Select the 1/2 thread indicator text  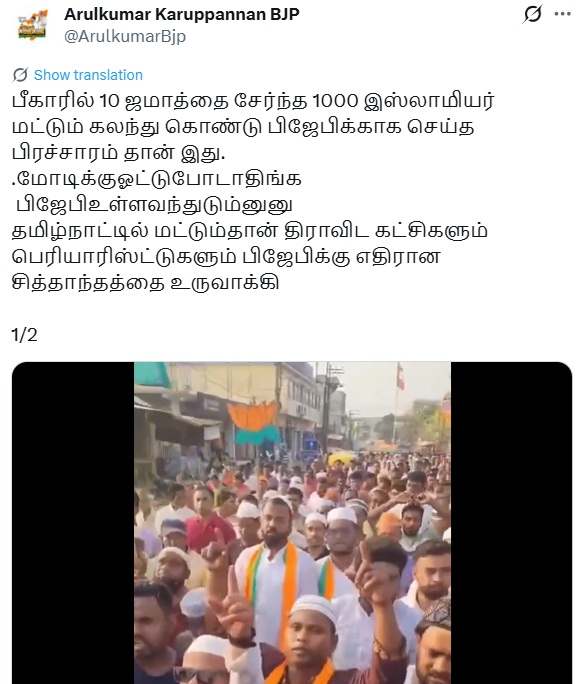(24, 335)
